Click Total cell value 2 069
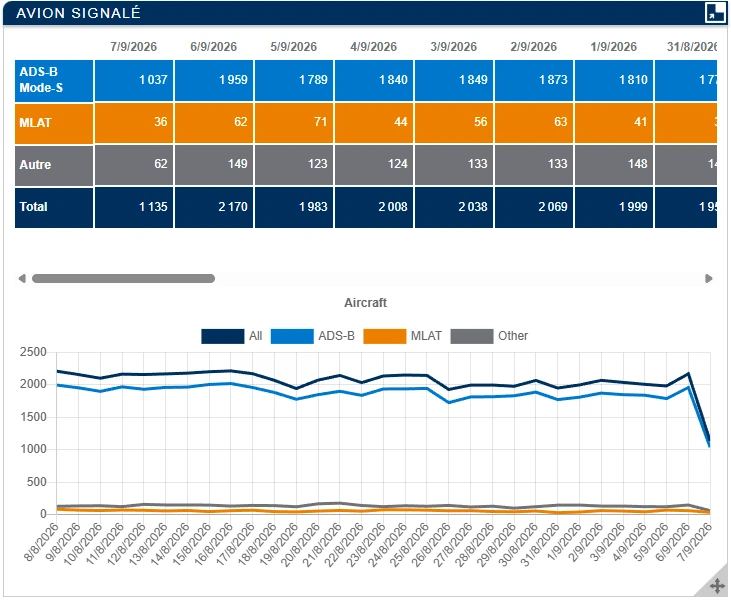Screen dimensions: 731x600 (x=534, y=207)
